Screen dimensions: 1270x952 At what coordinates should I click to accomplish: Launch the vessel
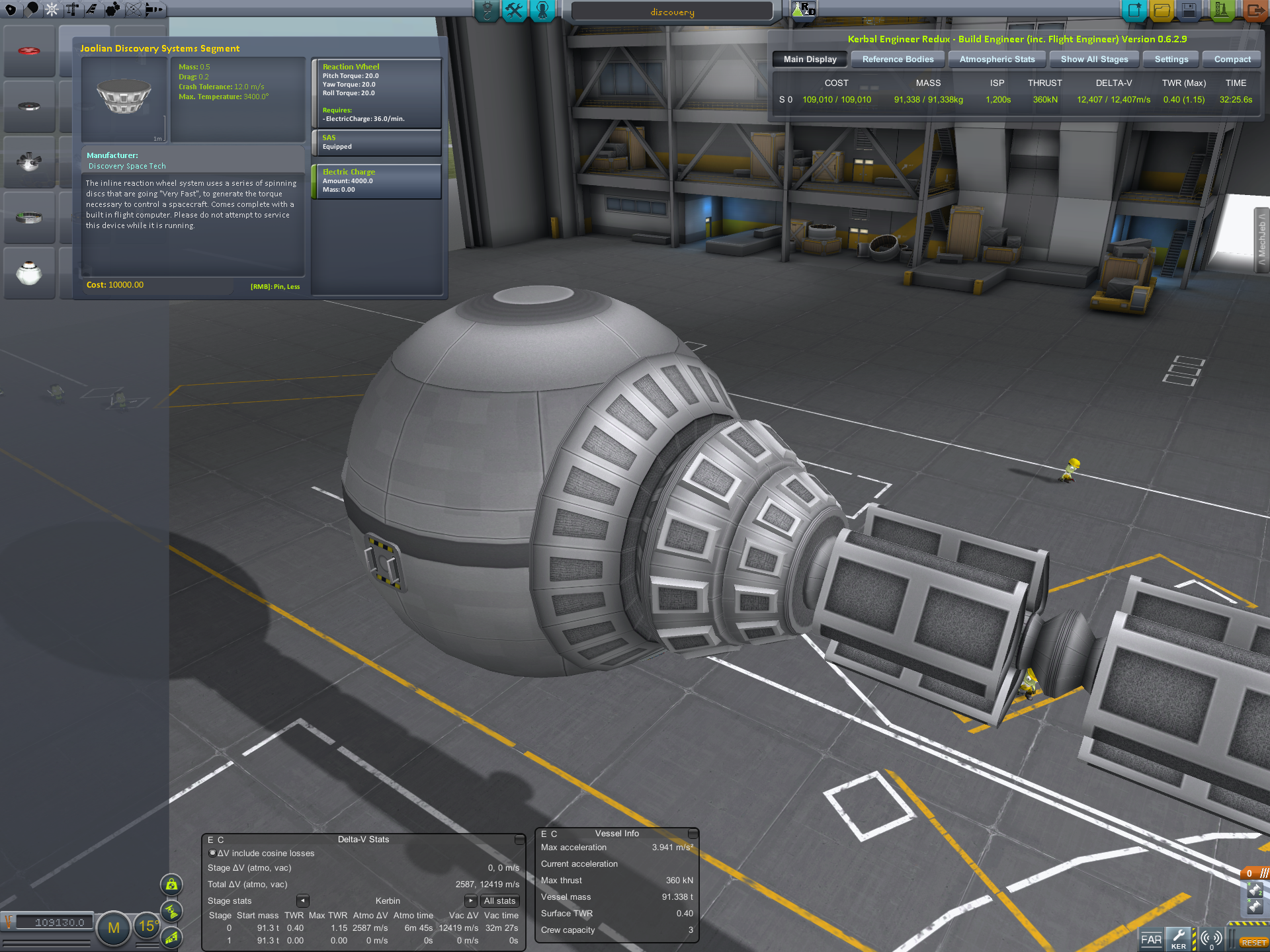1221,11
